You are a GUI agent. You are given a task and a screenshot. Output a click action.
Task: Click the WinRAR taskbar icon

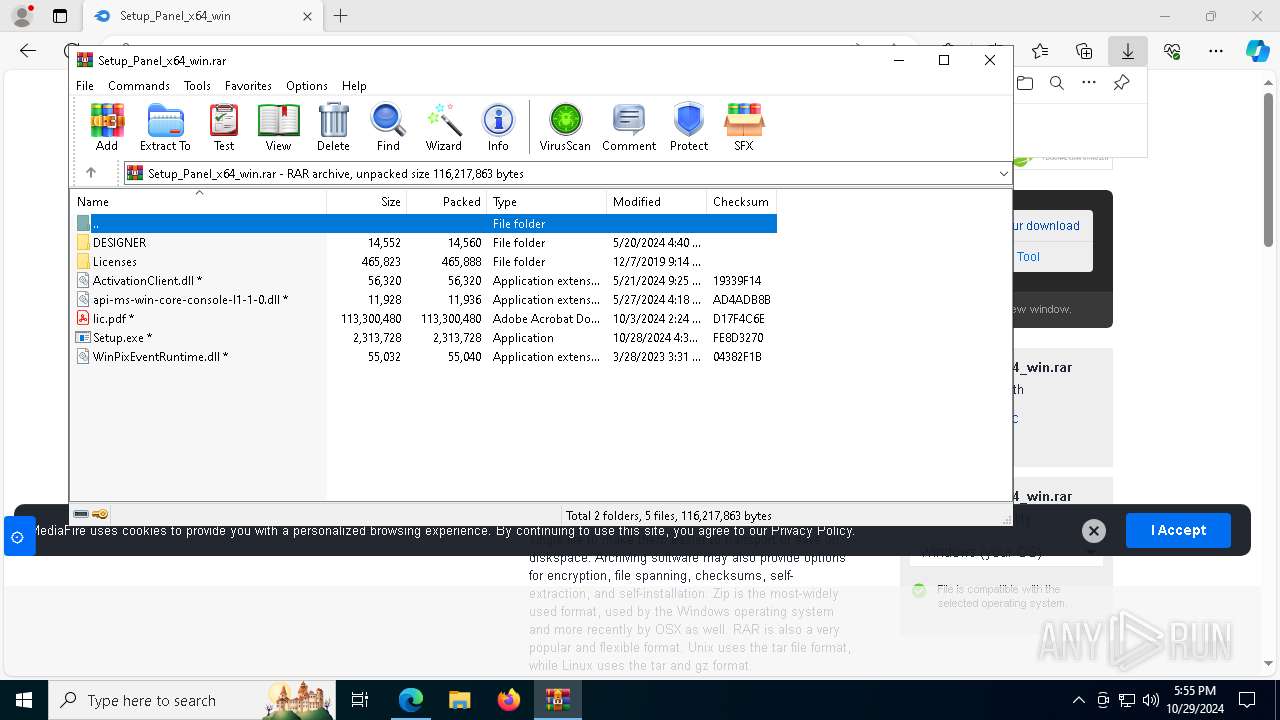[x=558, y=700]
